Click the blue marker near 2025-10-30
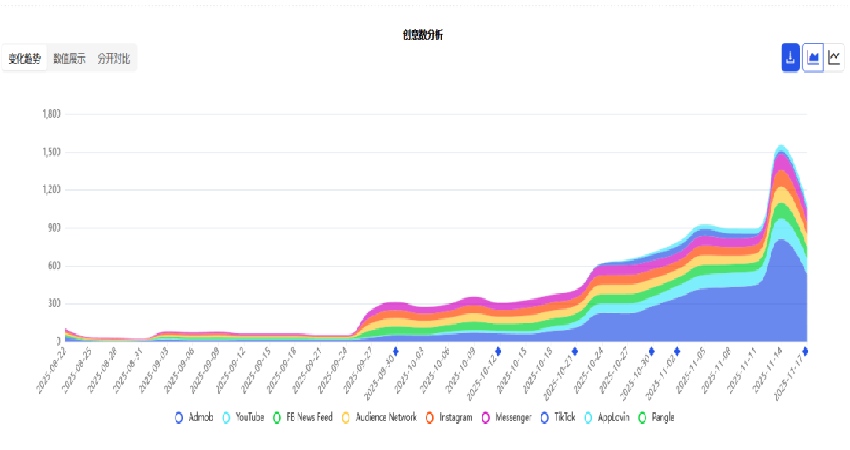 point(651,351)
